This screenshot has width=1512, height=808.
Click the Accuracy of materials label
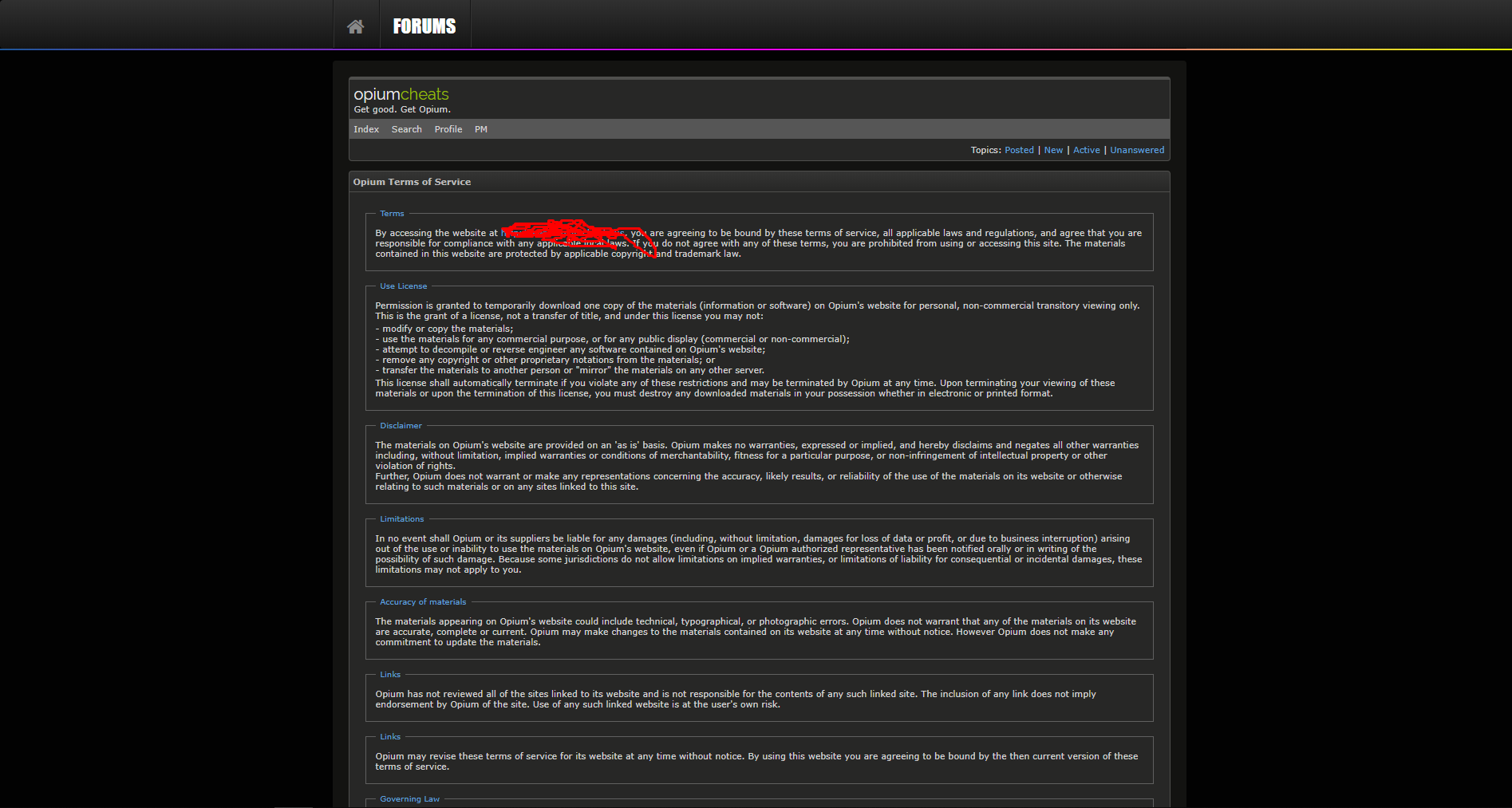coord(423,602)
